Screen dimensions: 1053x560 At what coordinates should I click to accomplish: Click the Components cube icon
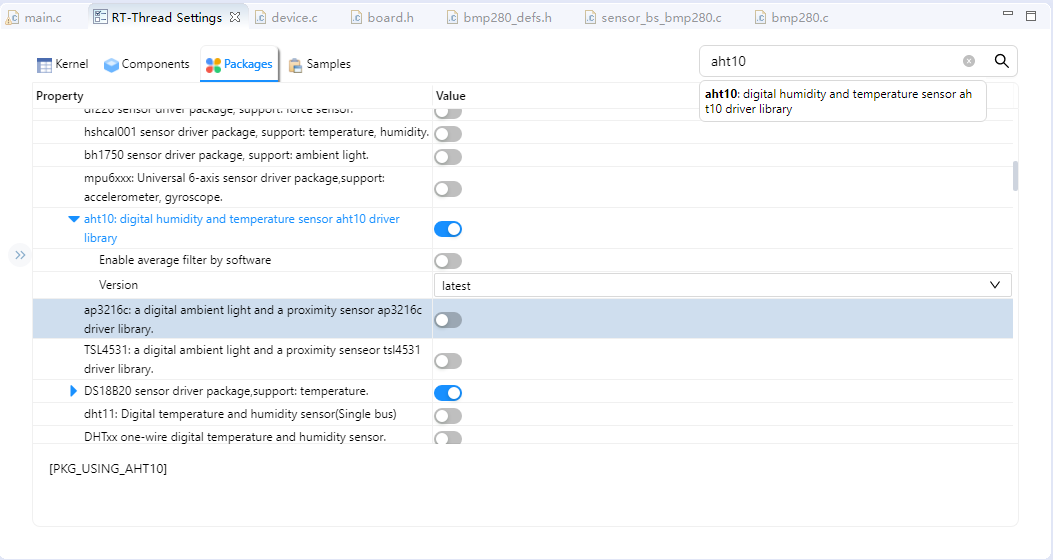point(111,64)
